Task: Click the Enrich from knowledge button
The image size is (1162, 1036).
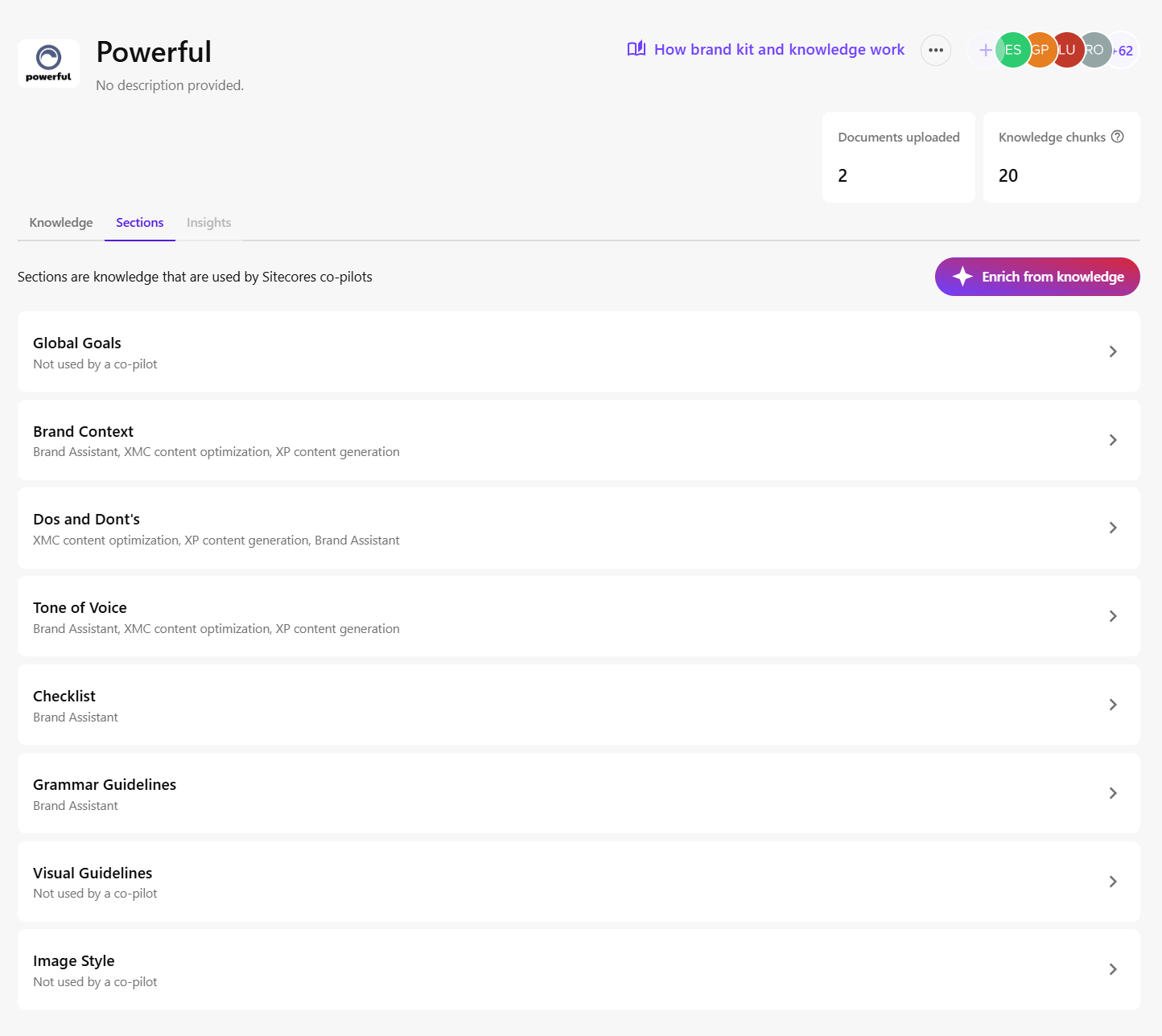Action: [1037, 277]
